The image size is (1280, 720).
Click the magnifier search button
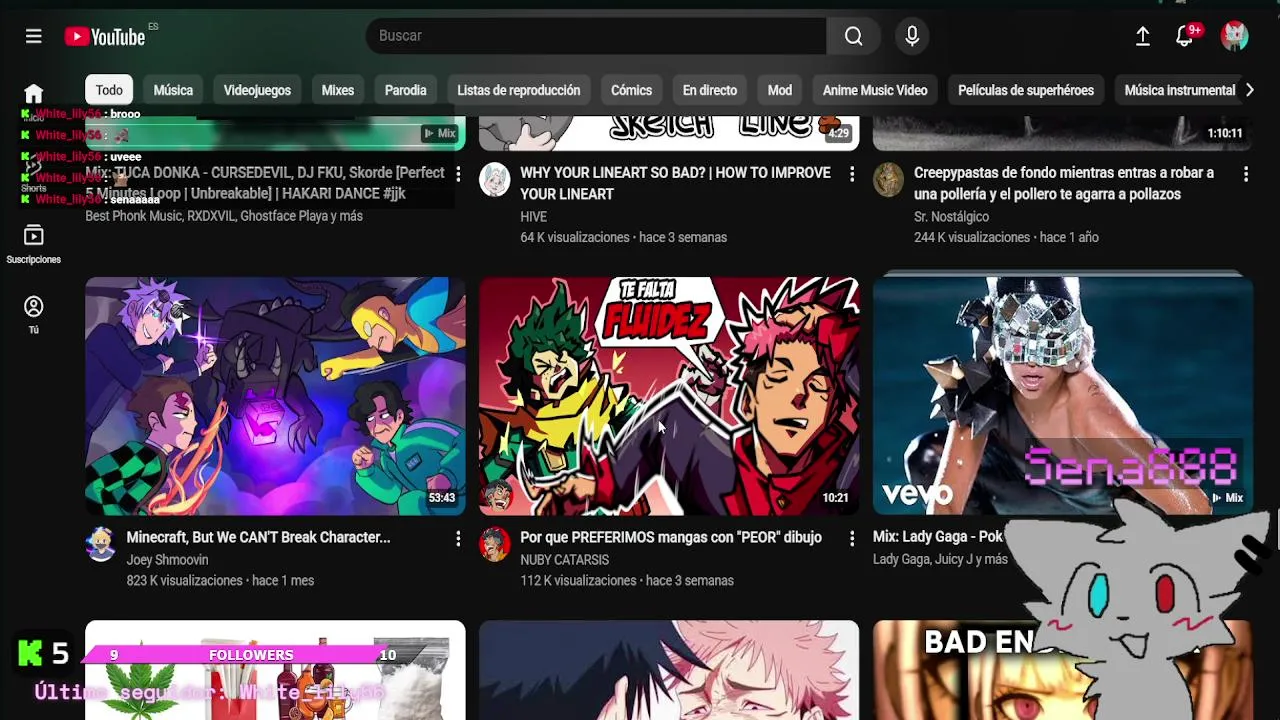[853, 36]
